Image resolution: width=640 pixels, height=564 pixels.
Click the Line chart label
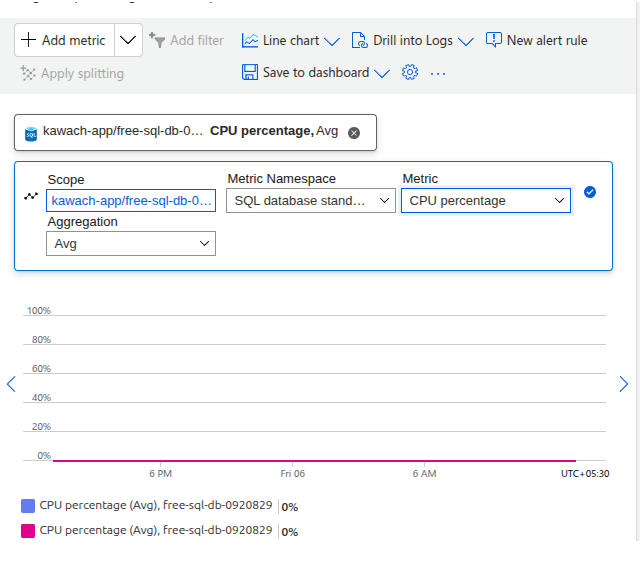pos(291,40)
